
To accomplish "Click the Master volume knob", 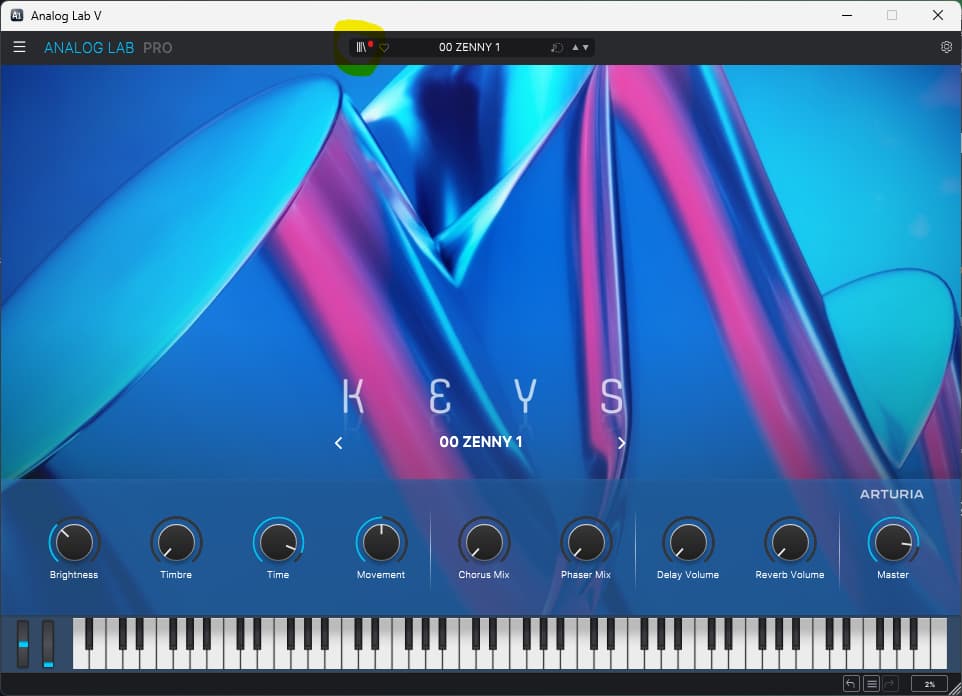I will point(893,542).
